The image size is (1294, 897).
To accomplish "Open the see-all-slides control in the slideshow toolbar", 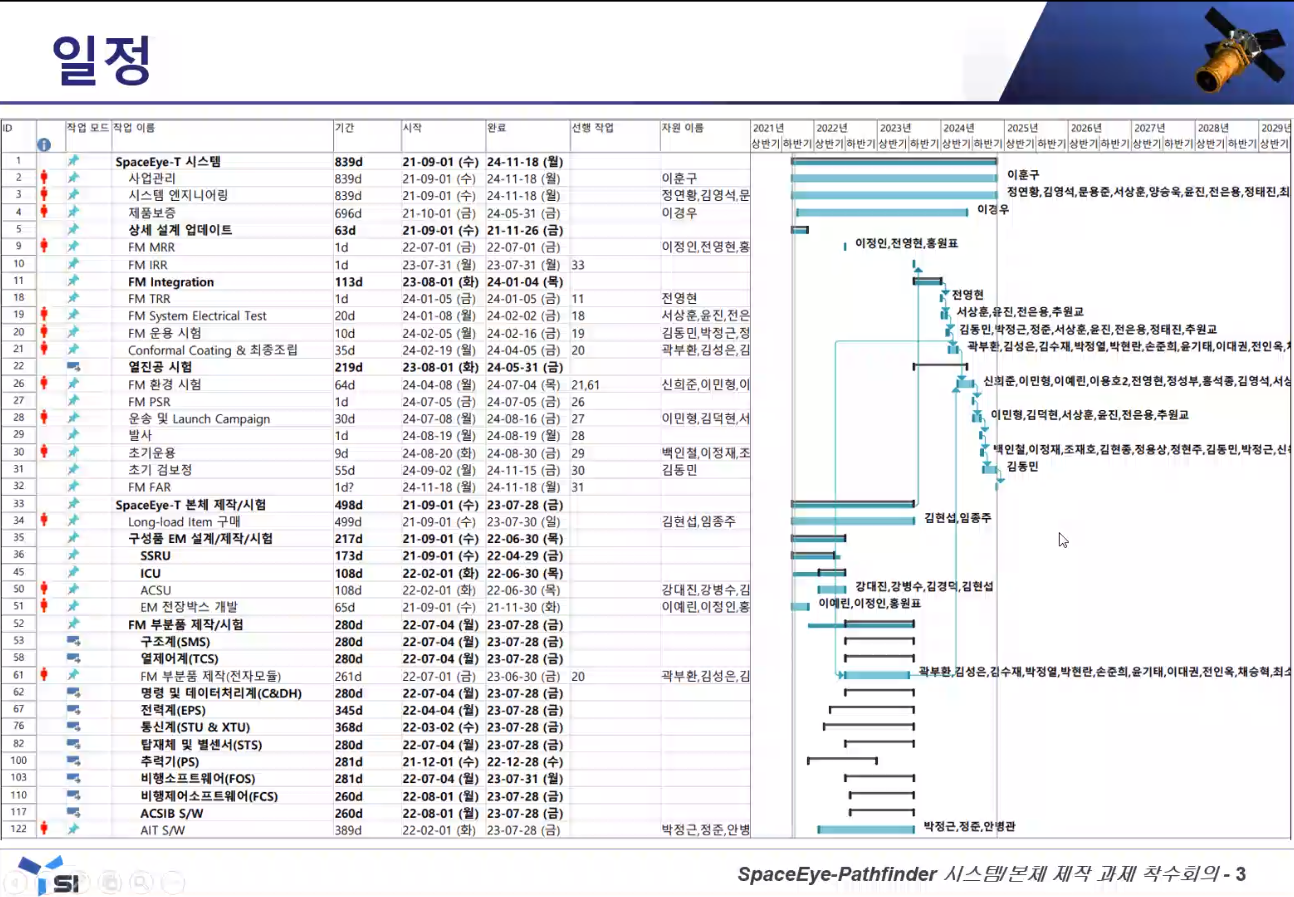I will point(111,882).
